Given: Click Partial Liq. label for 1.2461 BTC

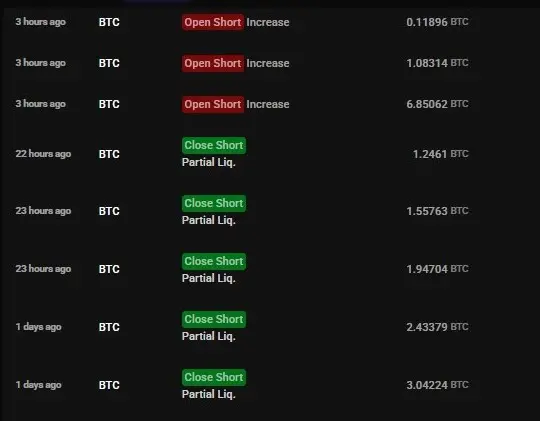Looking at the screenshot, I should [209, 162].
